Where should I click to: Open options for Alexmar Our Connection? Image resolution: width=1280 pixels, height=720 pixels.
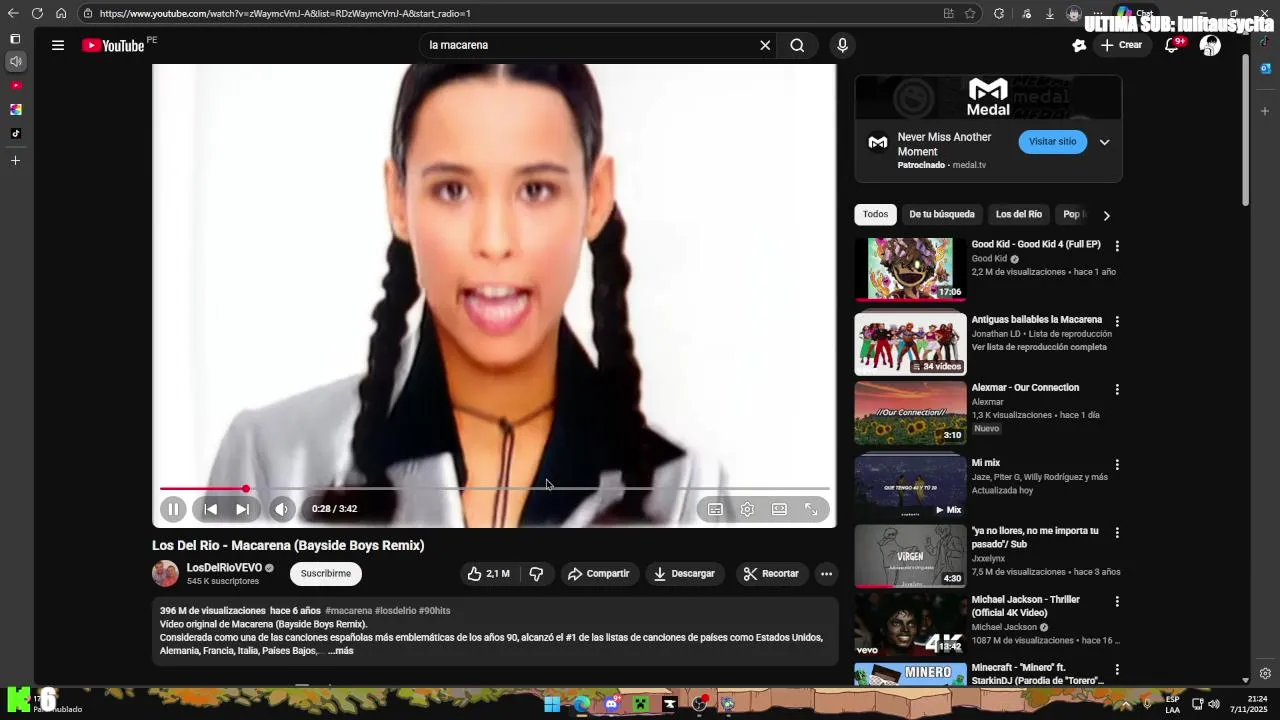1117,389
